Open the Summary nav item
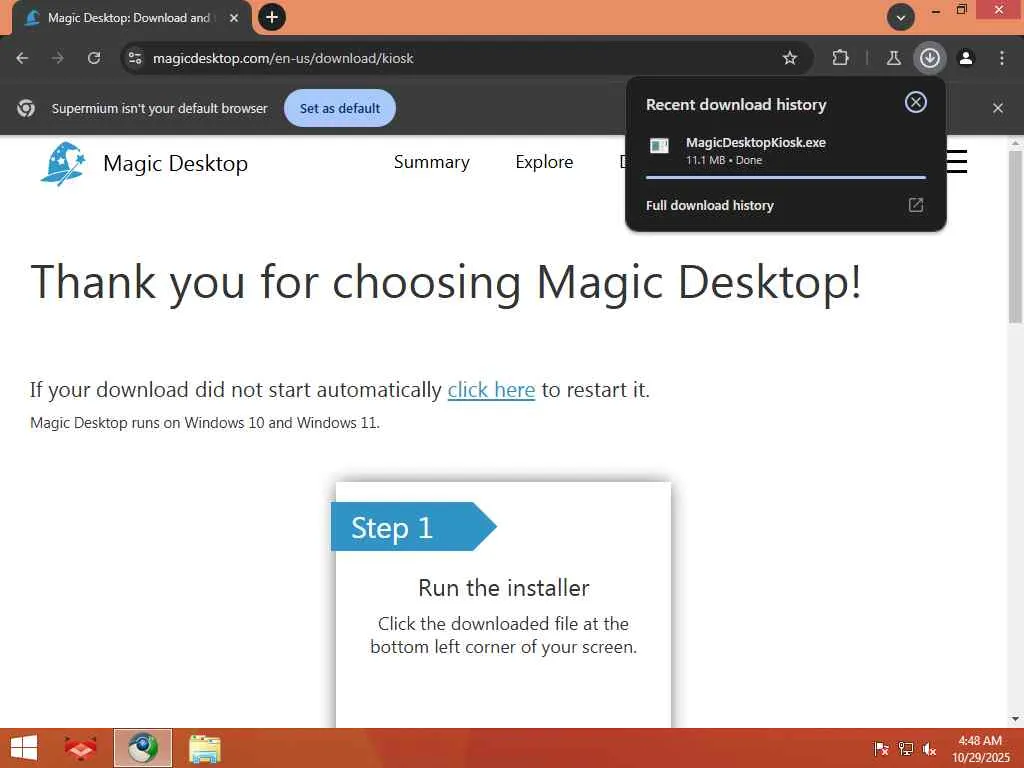The width and height of the screenshot is (1024, 768). point(432,162)
